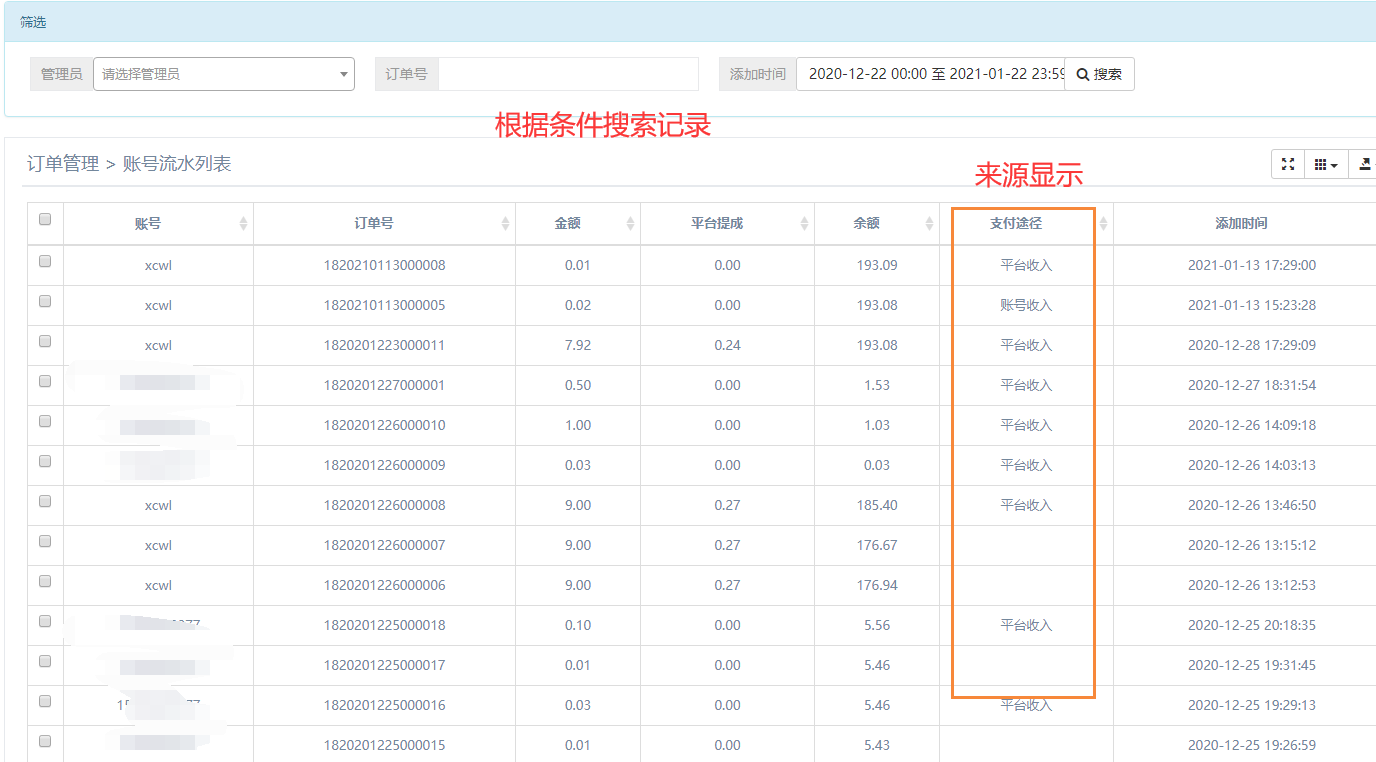
Task: Click timestamp 2020-12-25 19:26:59
Action: point(1252,745)
